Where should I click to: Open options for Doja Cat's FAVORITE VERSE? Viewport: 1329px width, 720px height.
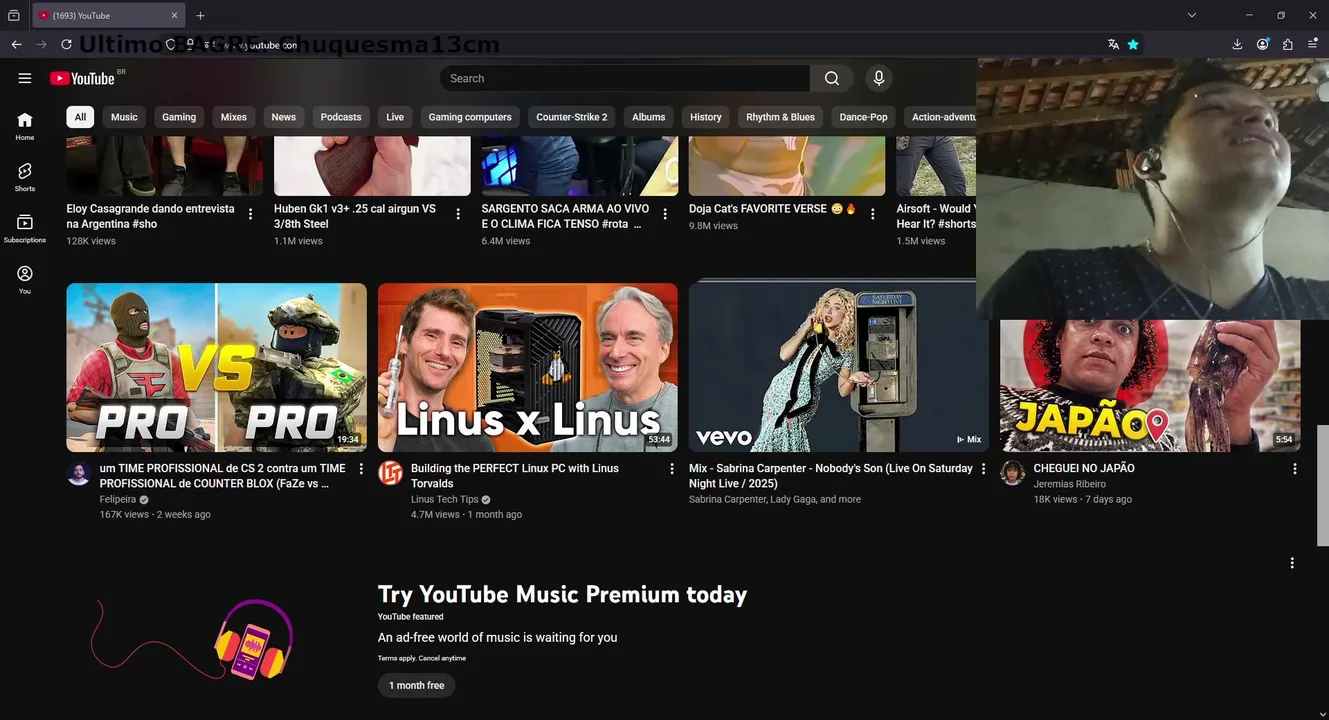873,214
